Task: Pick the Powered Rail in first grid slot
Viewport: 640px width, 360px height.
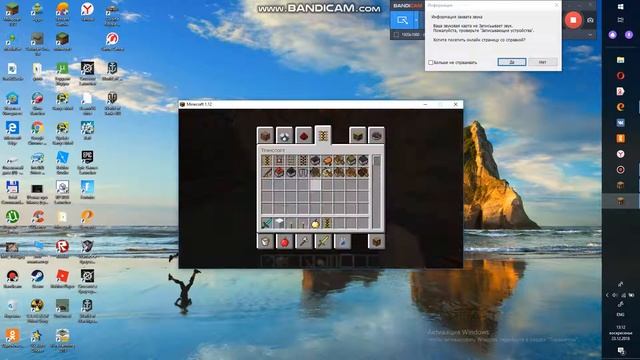Action: (267, 160)
